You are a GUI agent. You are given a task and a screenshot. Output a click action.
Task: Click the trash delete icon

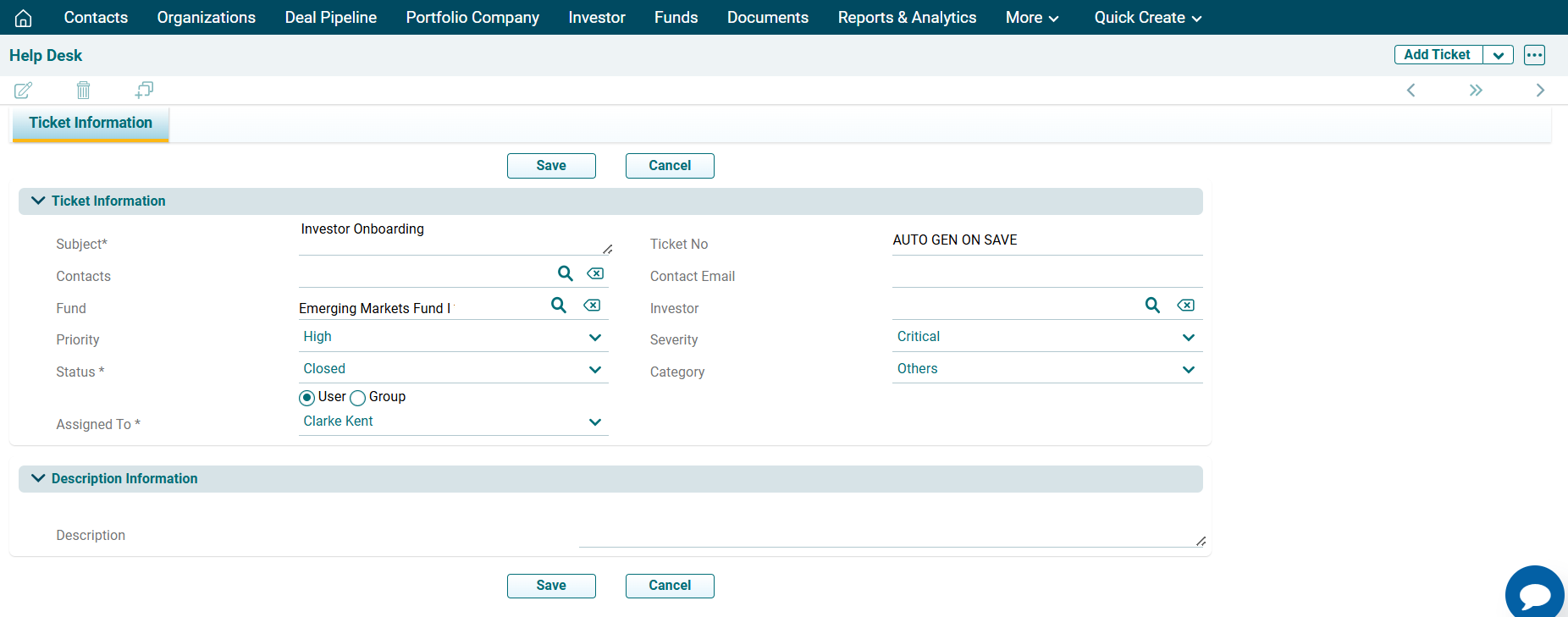click(x=83, y=90)
